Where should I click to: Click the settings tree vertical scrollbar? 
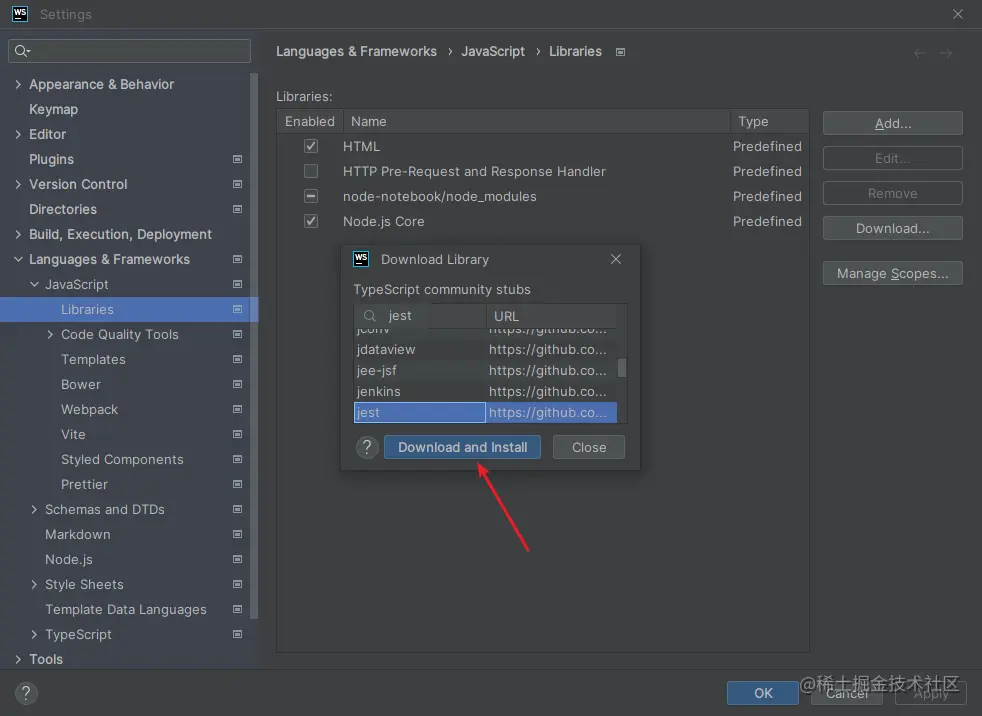(254, 346)
